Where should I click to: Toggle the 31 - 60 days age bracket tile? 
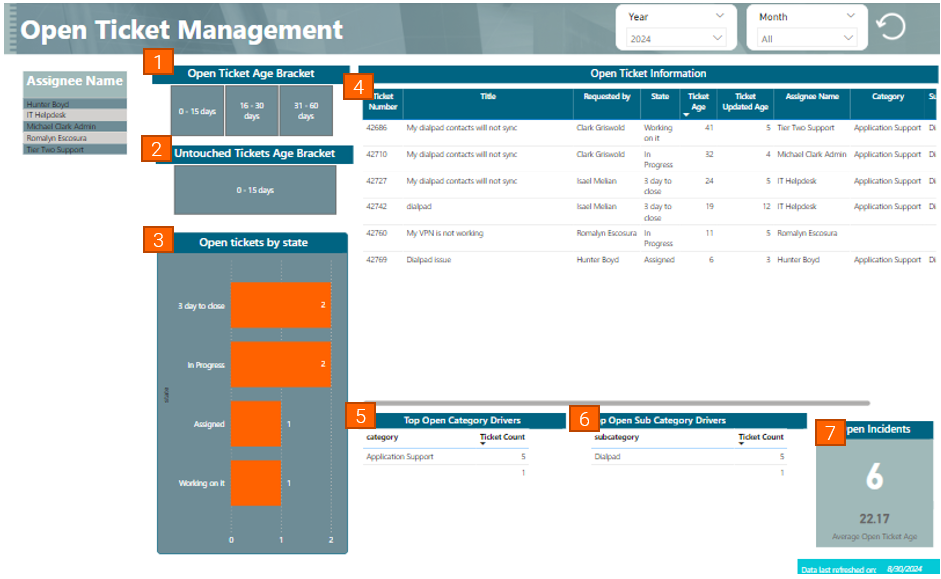(306, 111)
